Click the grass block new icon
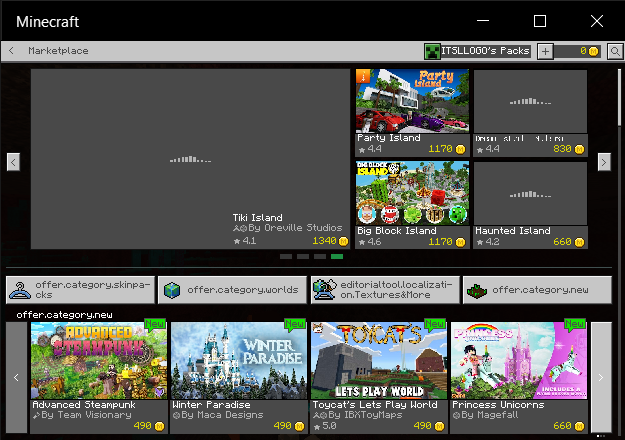The image size is (625, 440). tap(477, 291)
